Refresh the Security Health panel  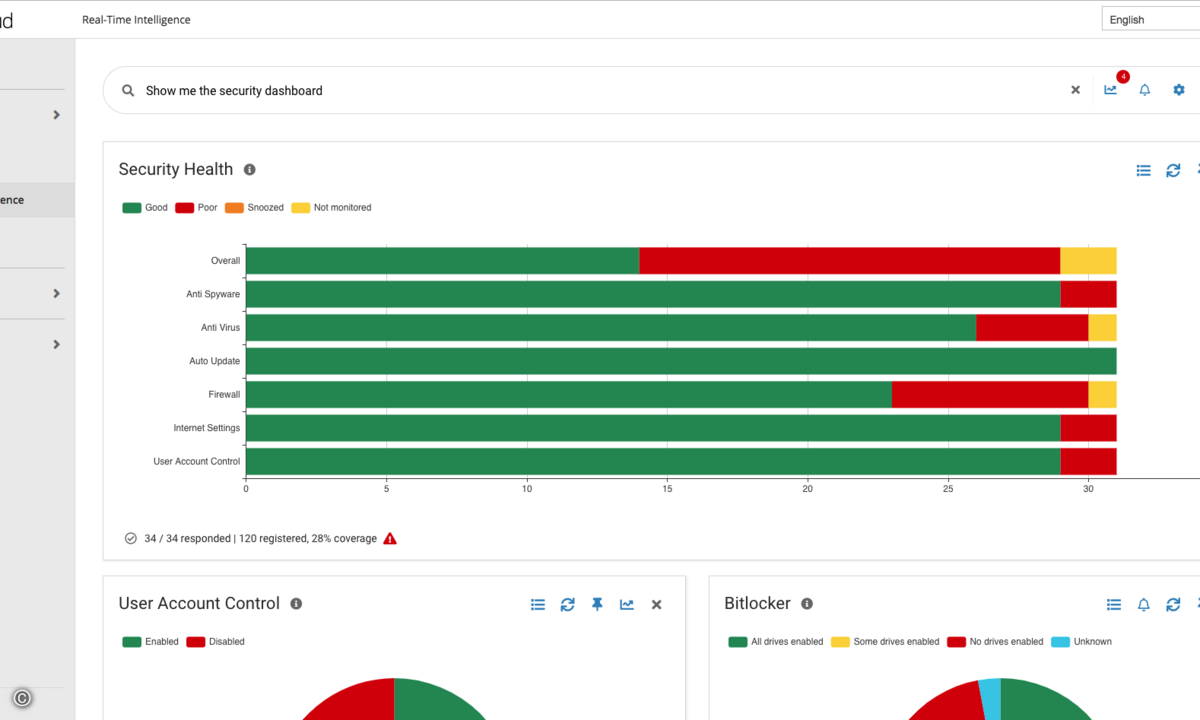click(x=1173, y=171)
